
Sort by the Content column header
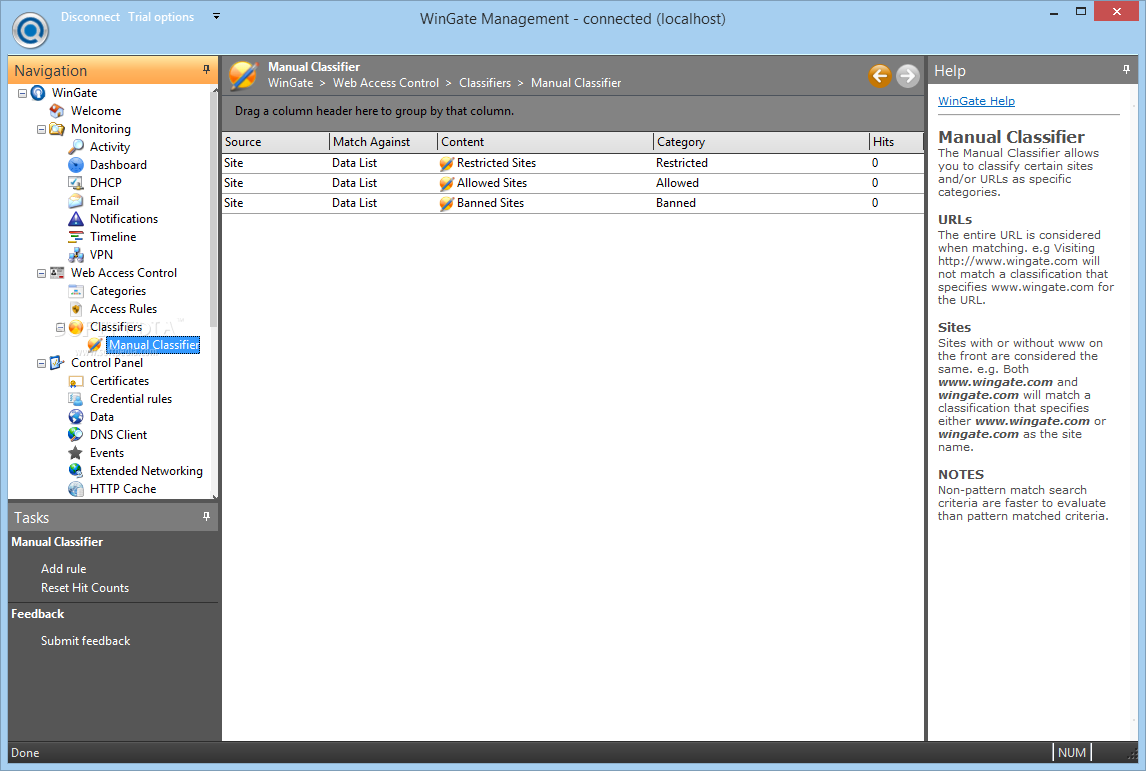(x=545, y=142)
